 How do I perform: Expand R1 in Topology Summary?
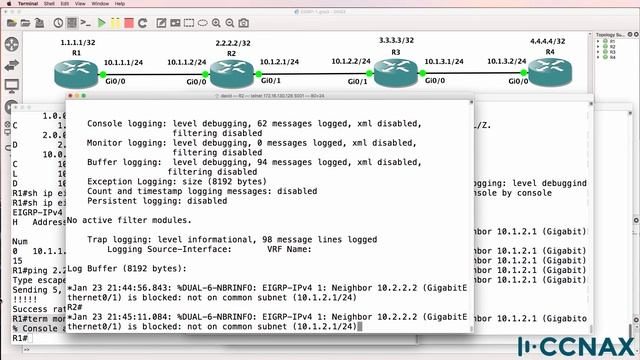(x=598, y=41)
